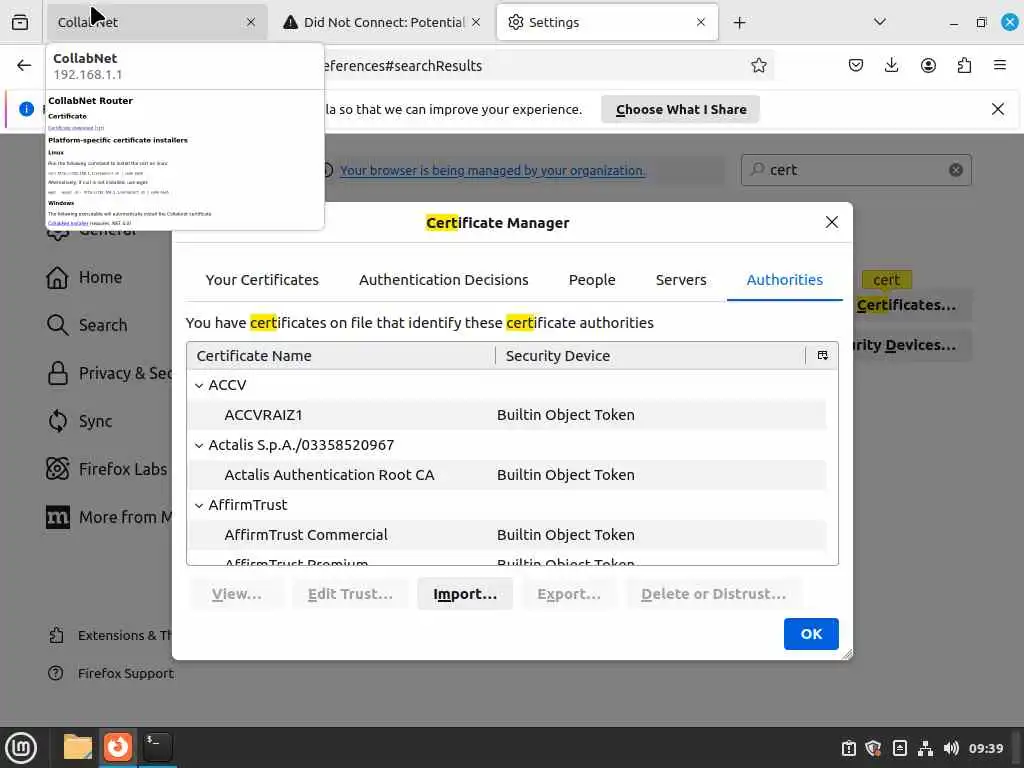Screen dimensions: 1024x768
Task: Open the Search settings section
Action: pyautogui.click(x=87, y=325)
